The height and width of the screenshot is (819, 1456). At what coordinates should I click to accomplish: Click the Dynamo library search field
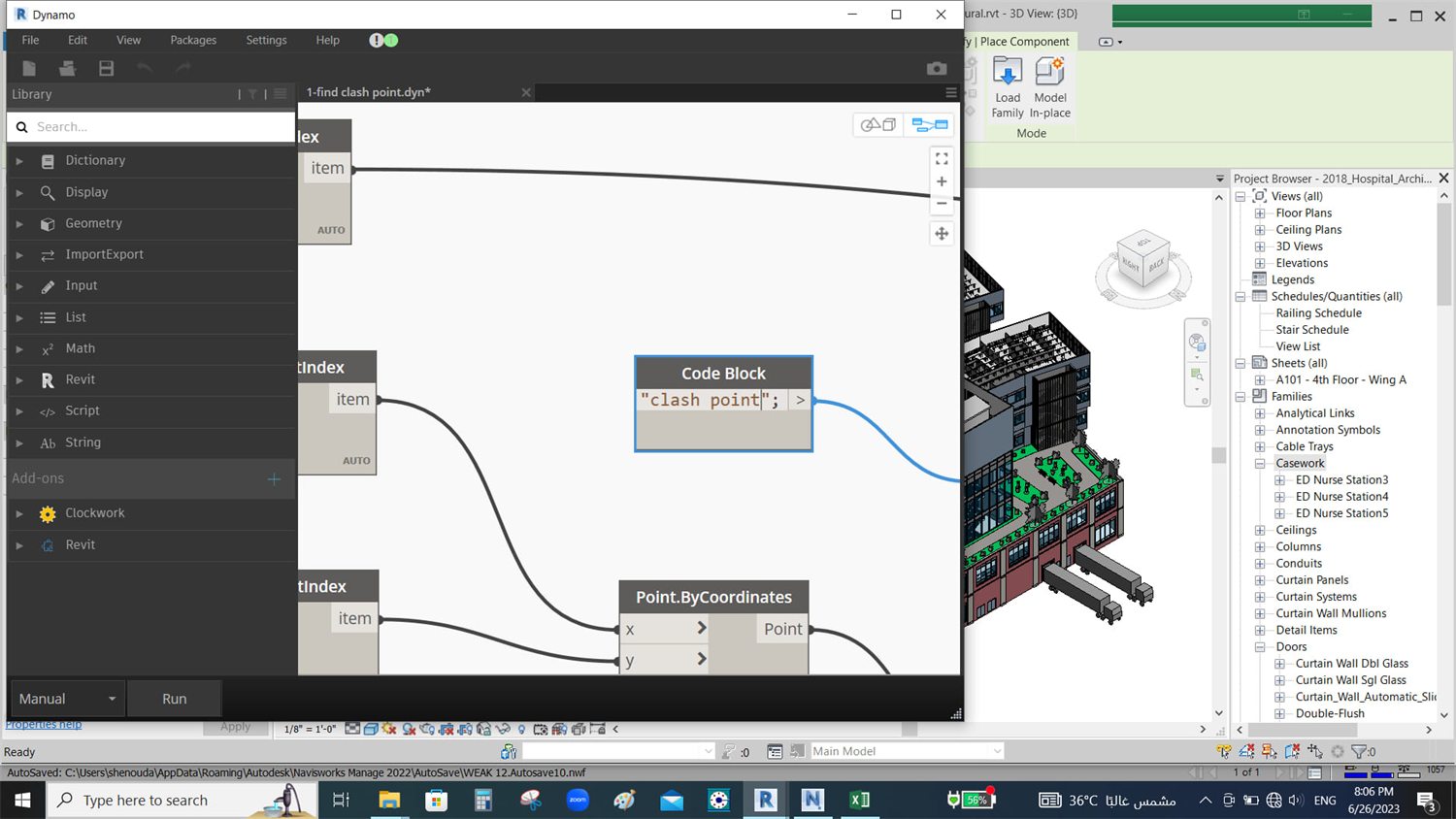tap(151, 127)
